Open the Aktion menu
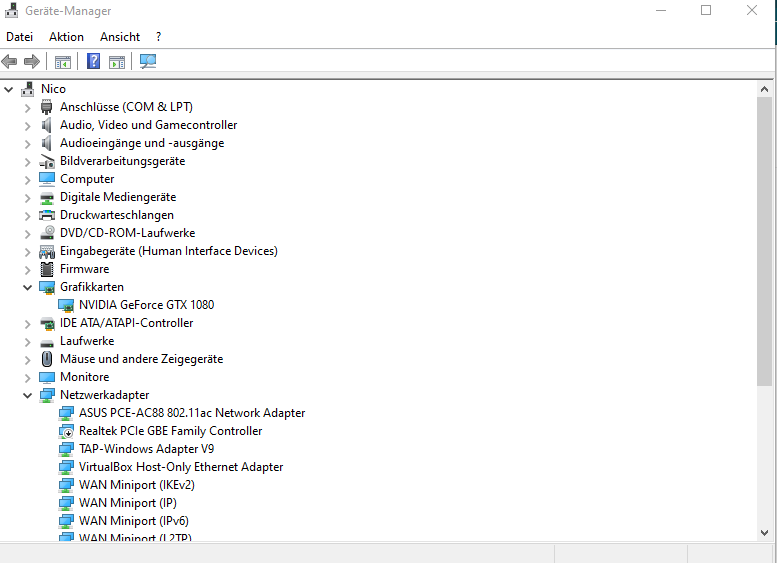777x563 pixels. click(x=66, y=37)
